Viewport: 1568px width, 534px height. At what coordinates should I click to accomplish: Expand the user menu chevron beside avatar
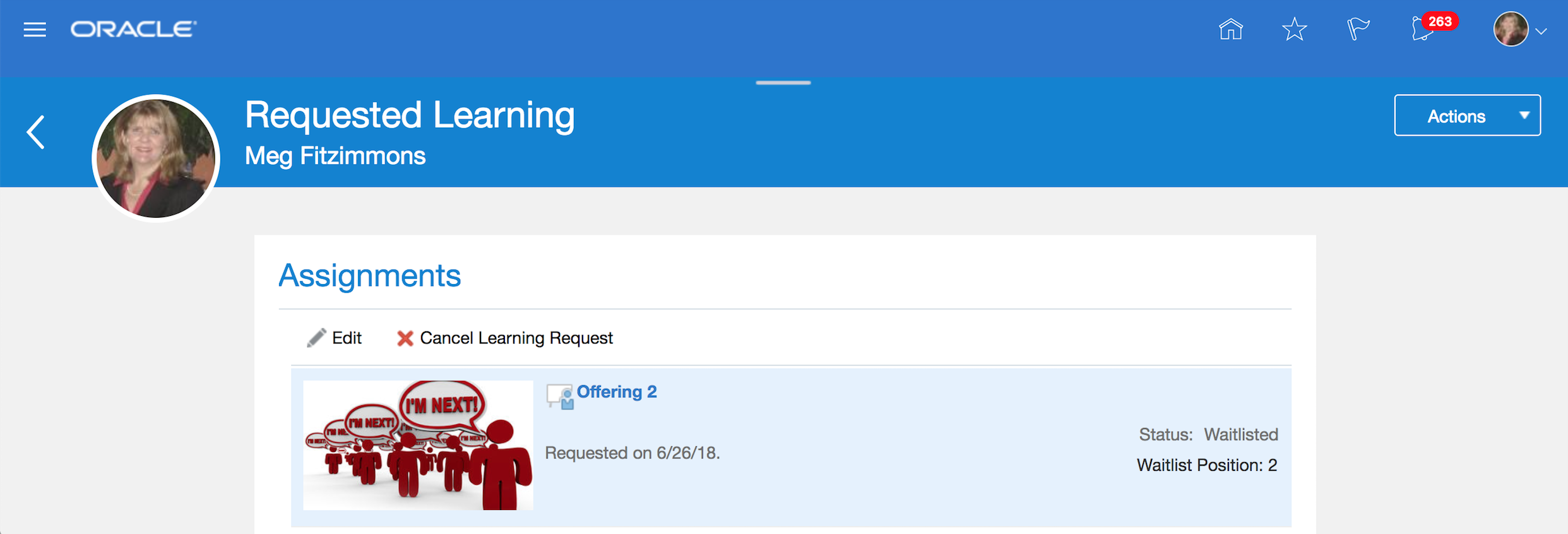[1541, 32]
